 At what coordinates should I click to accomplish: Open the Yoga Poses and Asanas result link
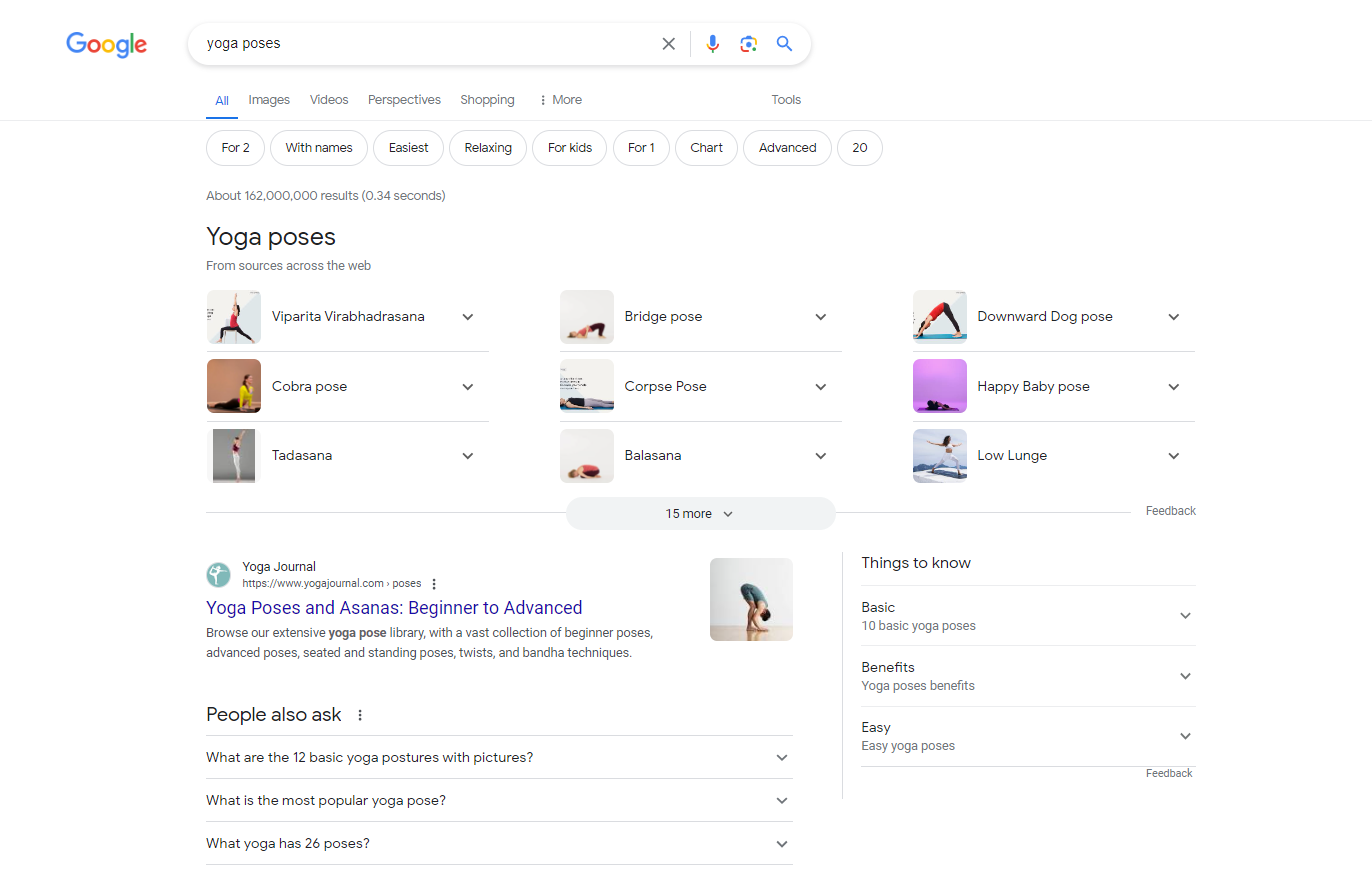click(394, 608)
